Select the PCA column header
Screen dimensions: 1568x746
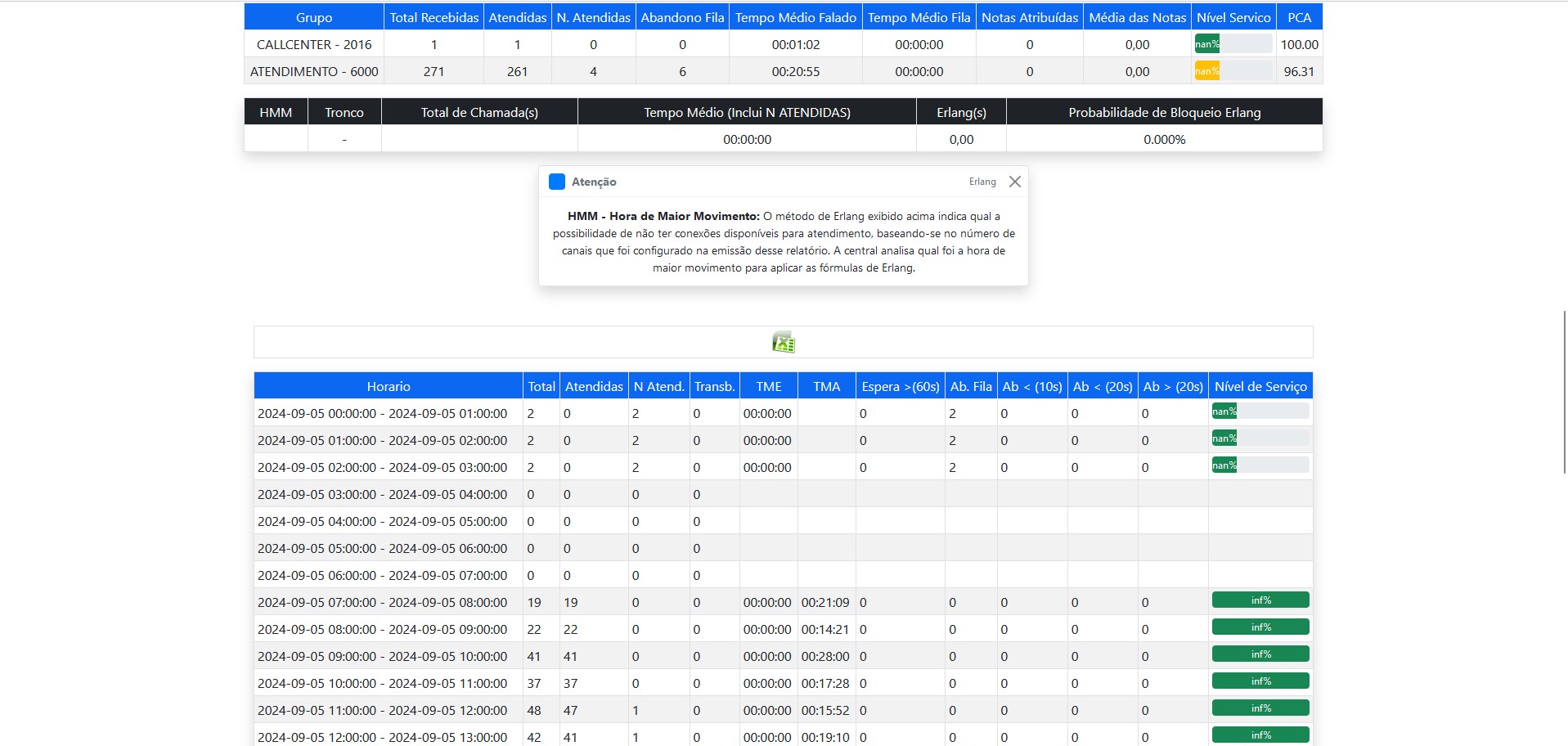click(x=1299, y=17)
